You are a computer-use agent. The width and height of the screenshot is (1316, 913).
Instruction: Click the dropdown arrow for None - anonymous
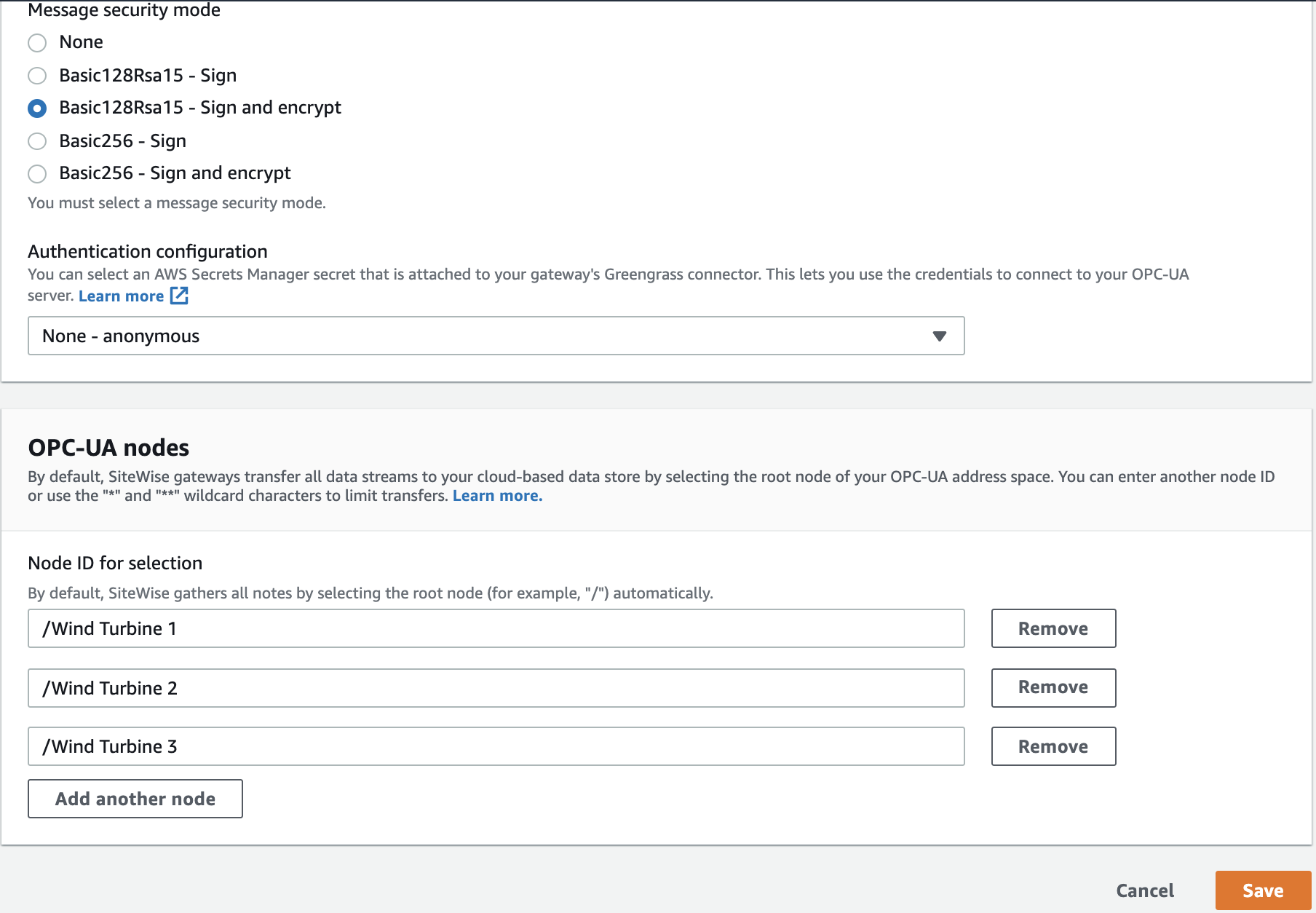939,336
